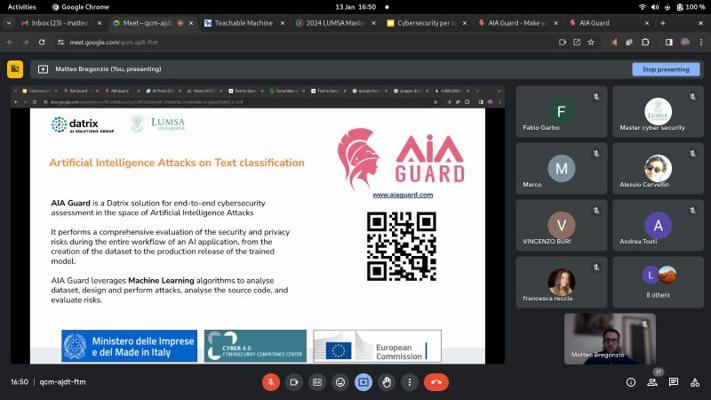This screenshot has height=400, width=711.
Task: Switch to the AIA Guard - Make tab
Action: pyautogui.click(x=517, y=23)
